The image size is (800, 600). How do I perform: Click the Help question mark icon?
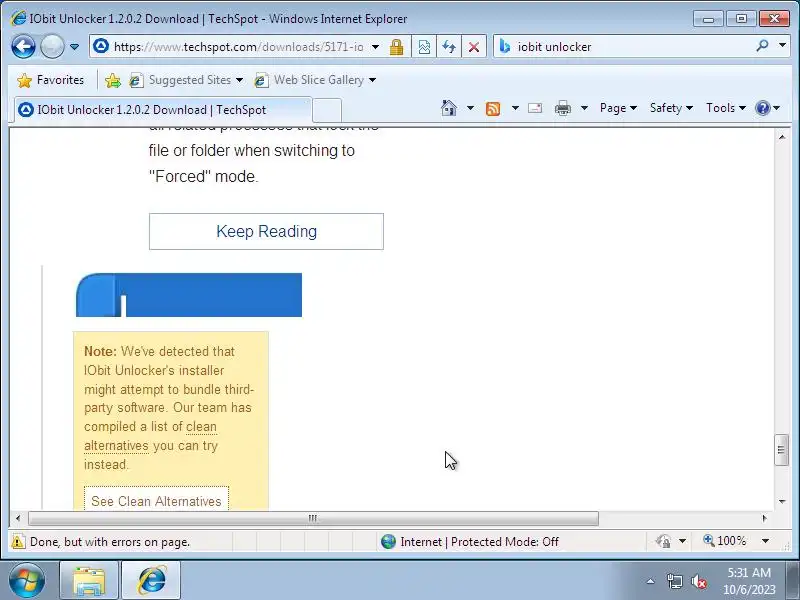pyautogui.click(x=763, y=108)
